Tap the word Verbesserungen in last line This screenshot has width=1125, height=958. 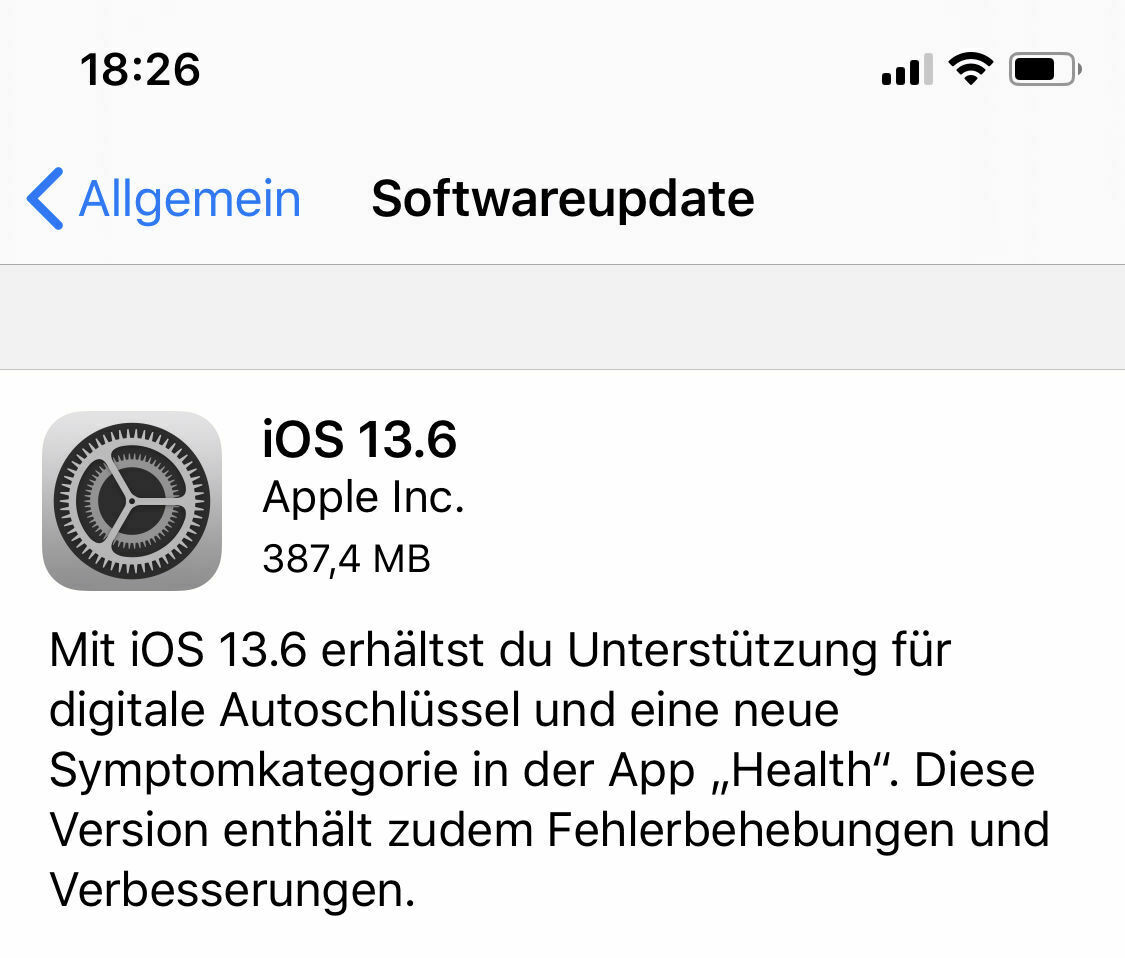pos(232,890)
